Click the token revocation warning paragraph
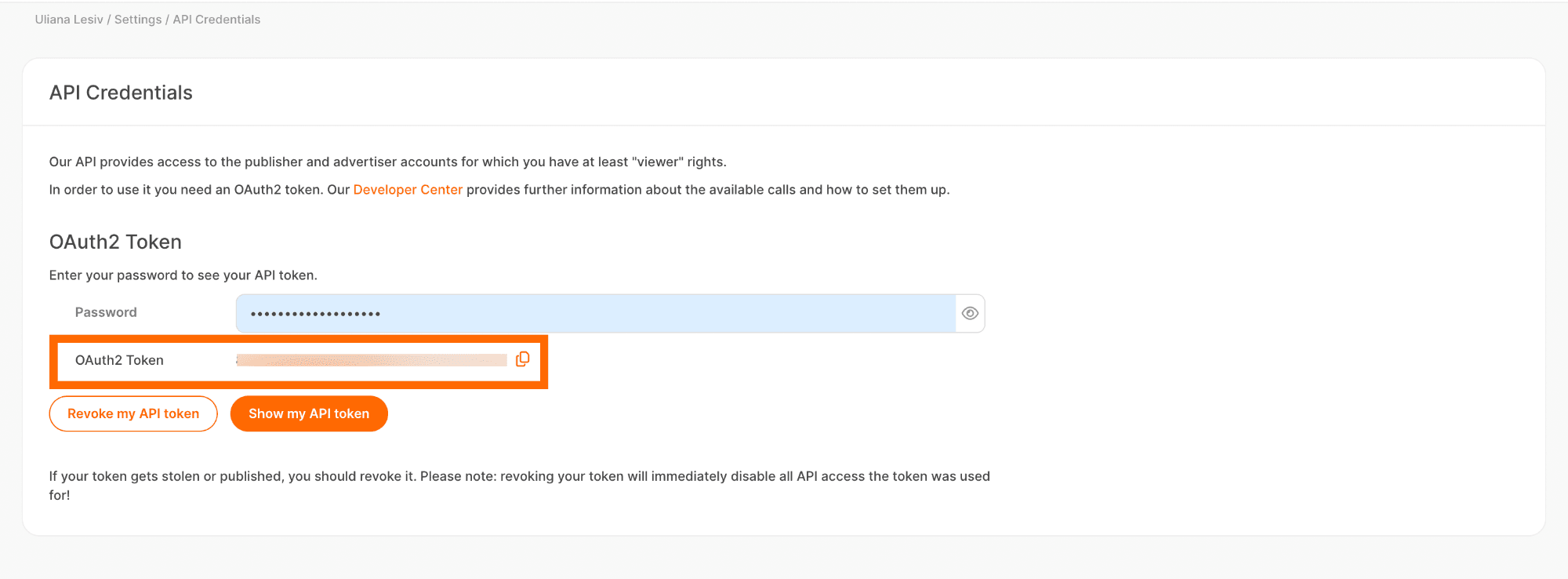Image resolution: width=1568 pixels, height=579 pixels. coord(519,477)
